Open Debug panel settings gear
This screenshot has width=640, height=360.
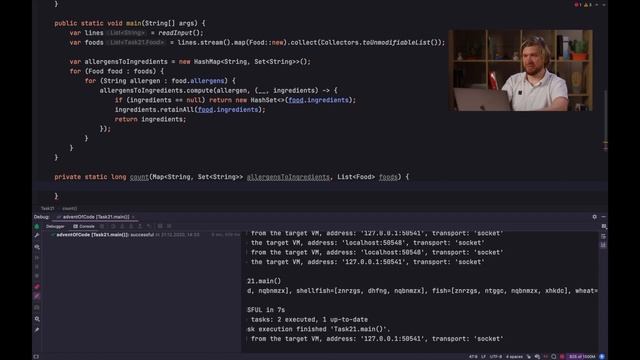point(594,217)
